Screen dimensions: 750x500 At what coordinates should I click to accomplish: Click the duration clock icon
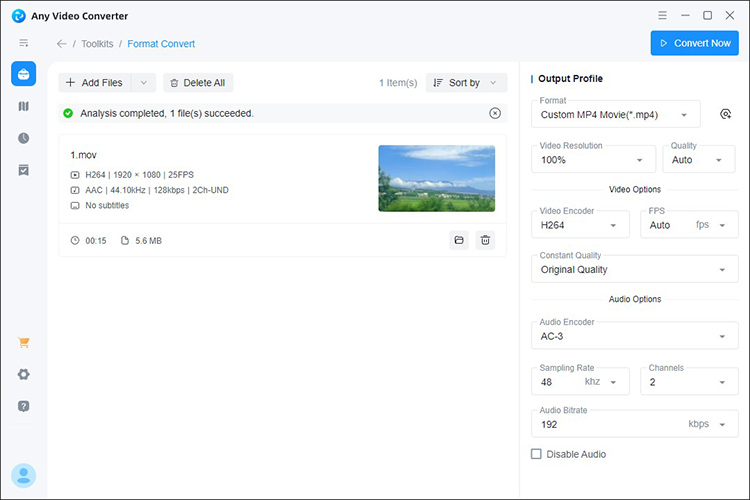coord(75,241)
